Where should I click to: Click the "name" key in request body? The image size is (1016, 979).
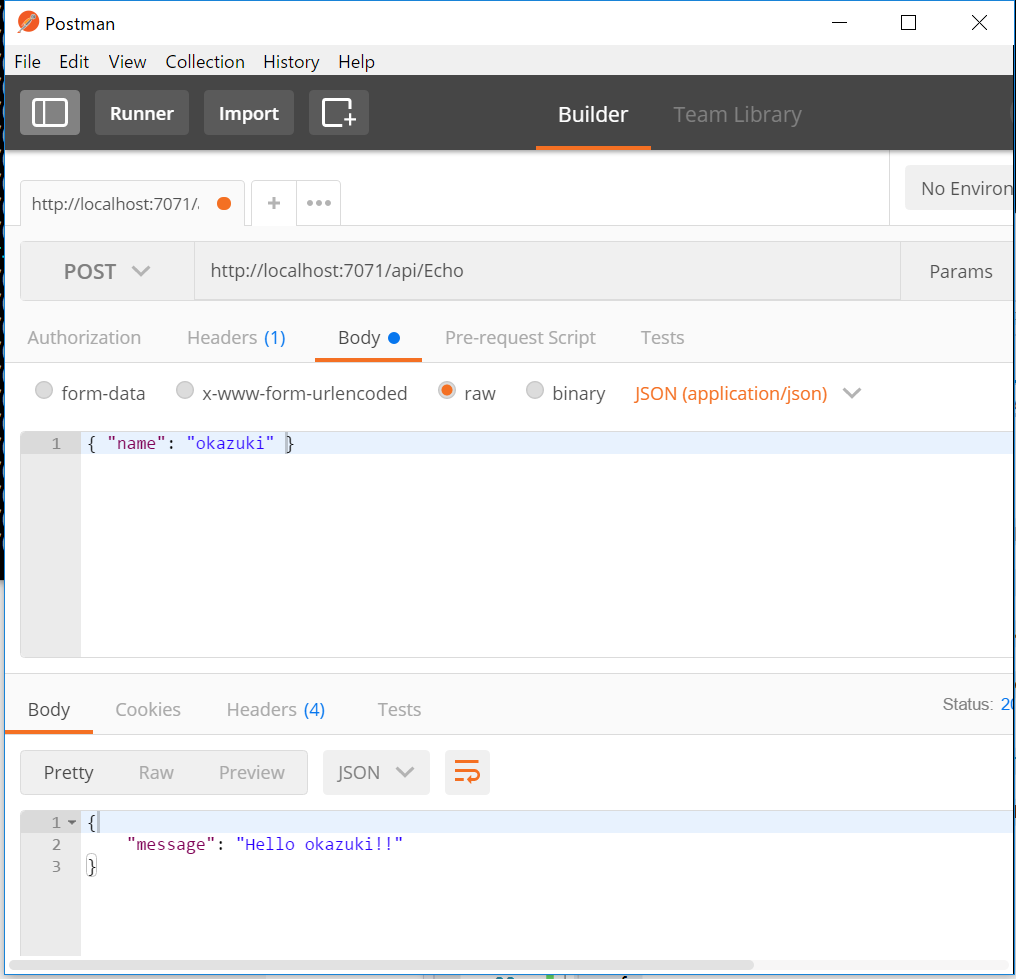click(136, 443)
